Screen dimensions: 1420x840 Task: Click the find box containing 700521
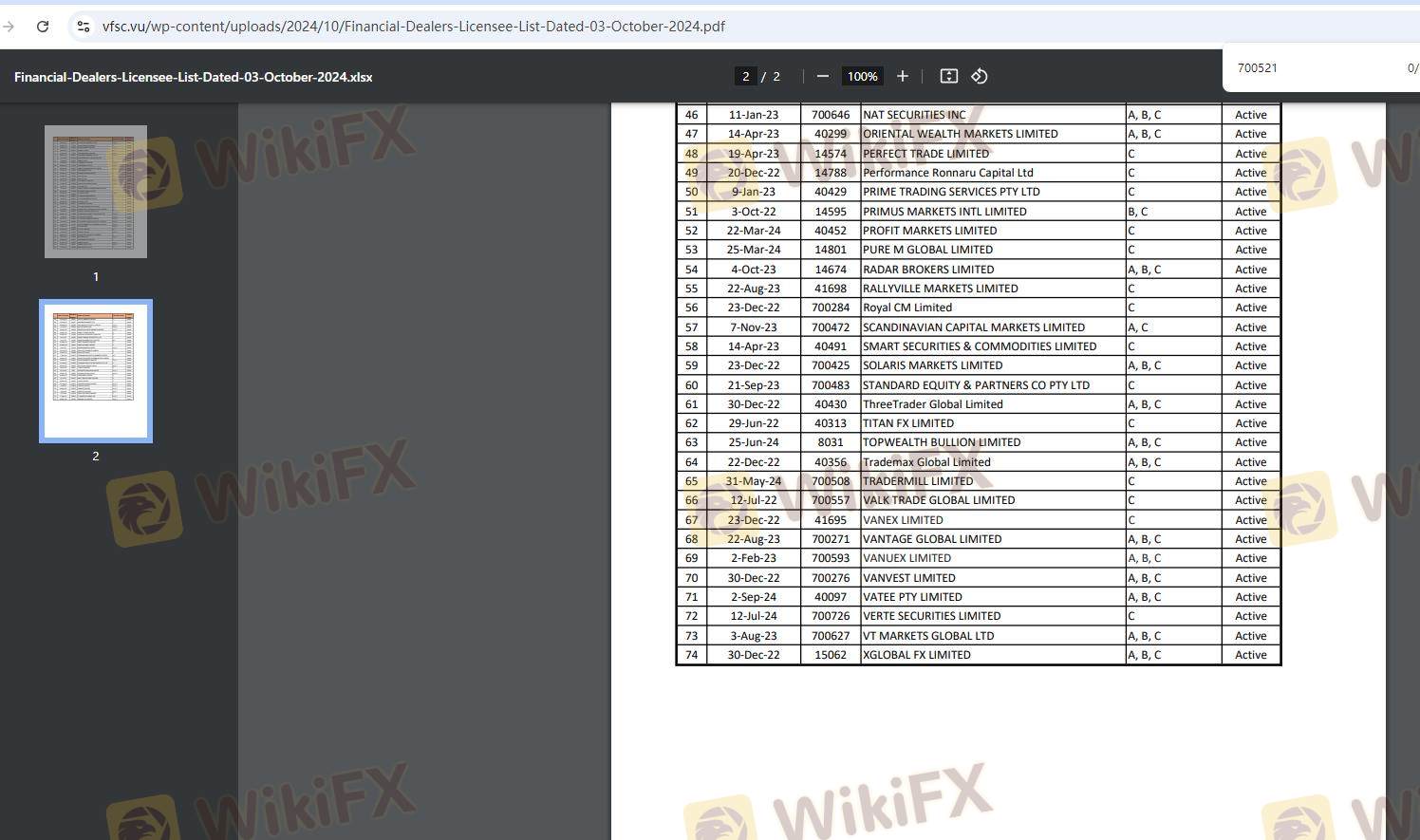click(x=1310, y=68)
